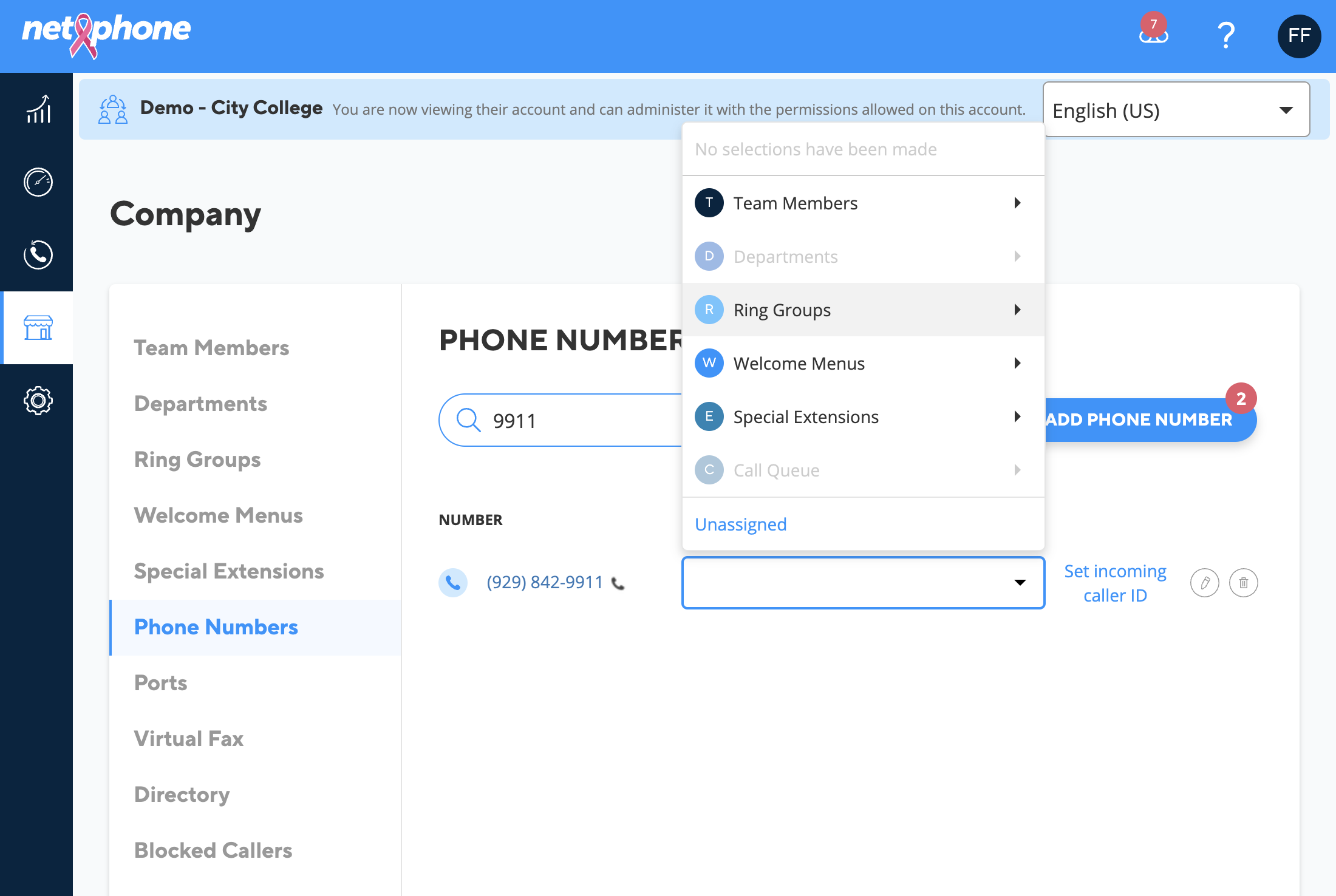Edit the (929) 842-9911 number with pencil icon
Image resolution: width=1336 pixels, height=896 pixels.
pyautogui.click(x=1205, y=583)
